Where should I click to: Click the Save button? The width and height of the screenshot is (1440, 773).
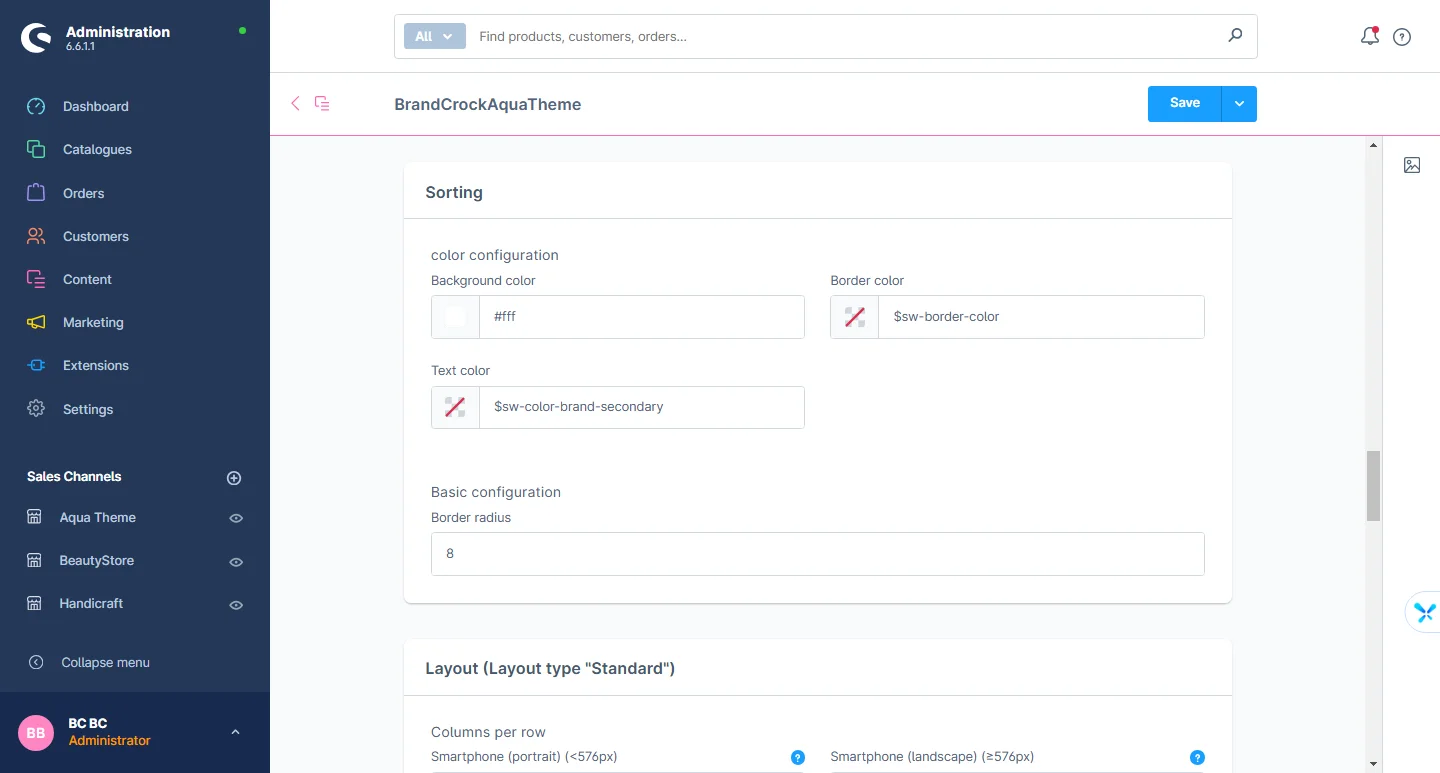pos(1184,103)
